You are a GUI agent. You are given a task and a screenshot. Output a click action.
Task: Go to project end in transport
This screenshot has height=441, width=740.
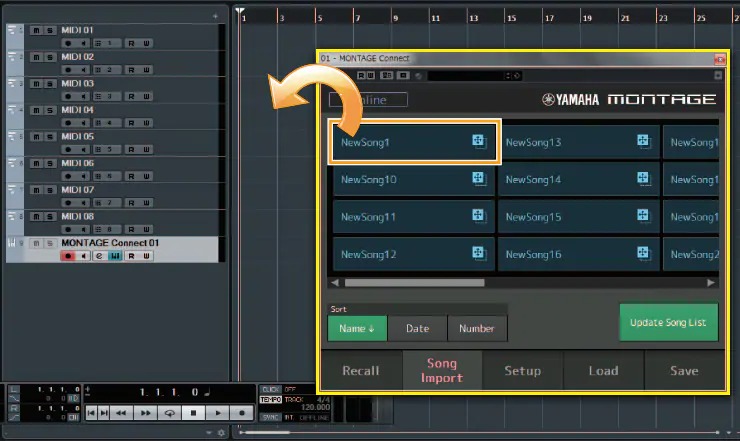[104, 413]
